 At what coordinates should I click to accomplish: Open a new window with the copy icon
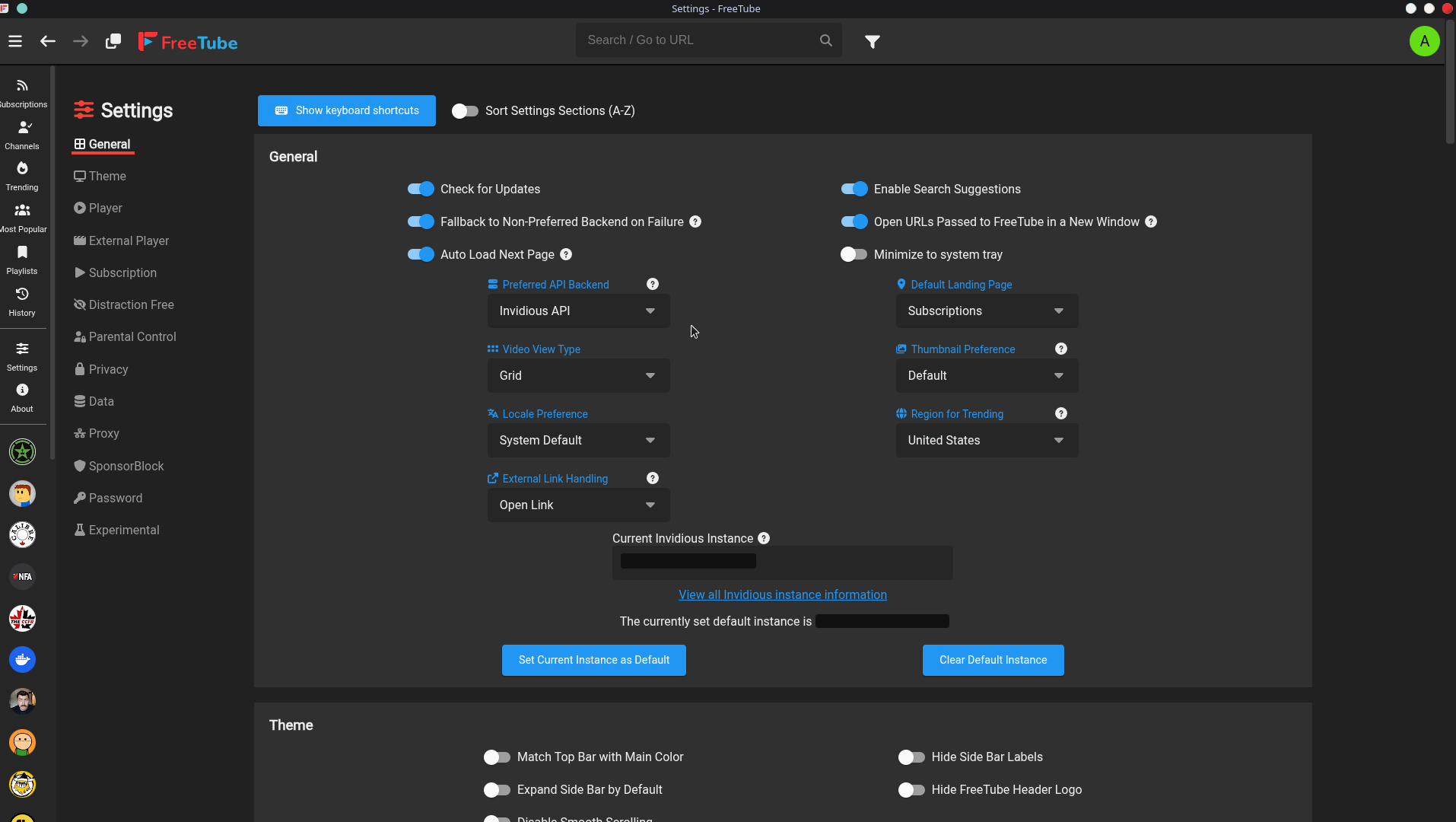tap(113, 41)
